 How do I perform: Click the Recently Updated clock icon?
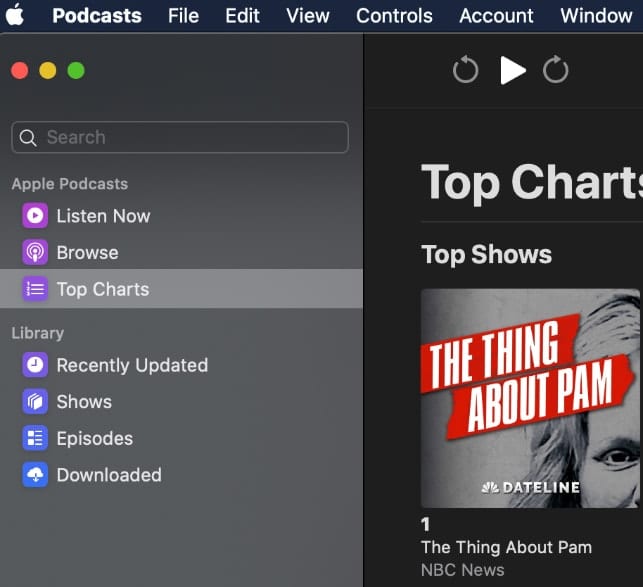pyautogui.click(x=35, y=365)
